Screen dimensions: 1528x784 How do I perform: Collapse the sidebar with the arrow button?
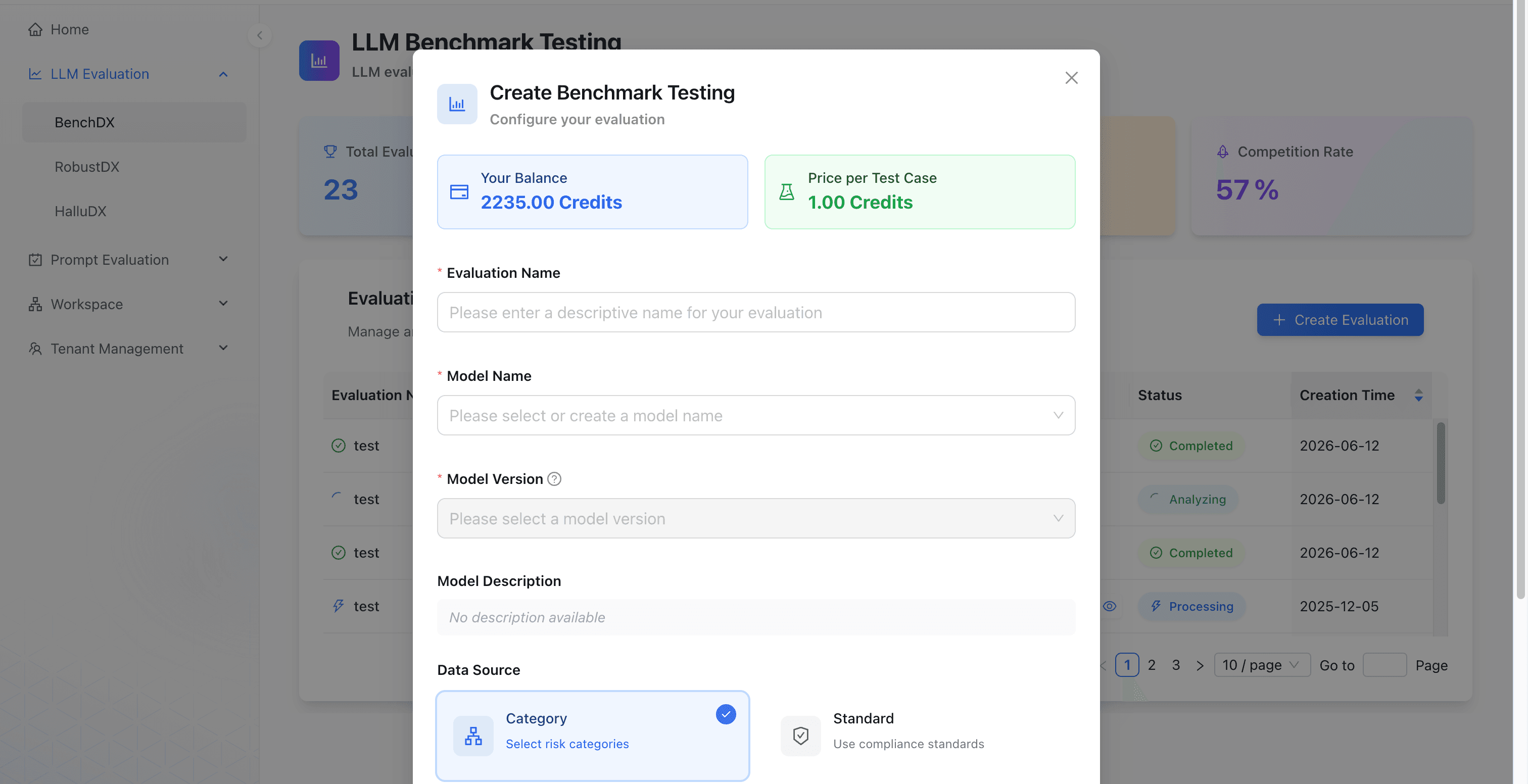tap(259, 35)
